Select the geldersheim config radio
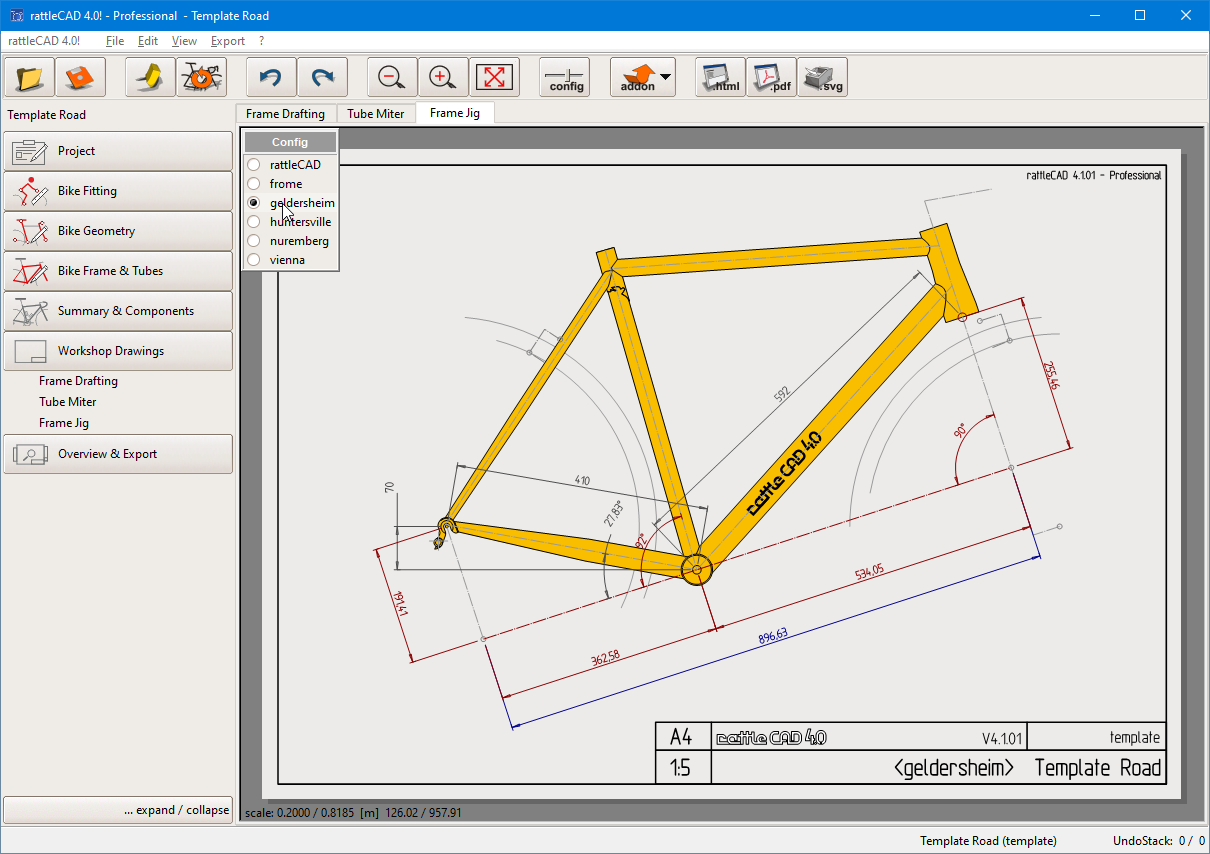 point(254,203)
